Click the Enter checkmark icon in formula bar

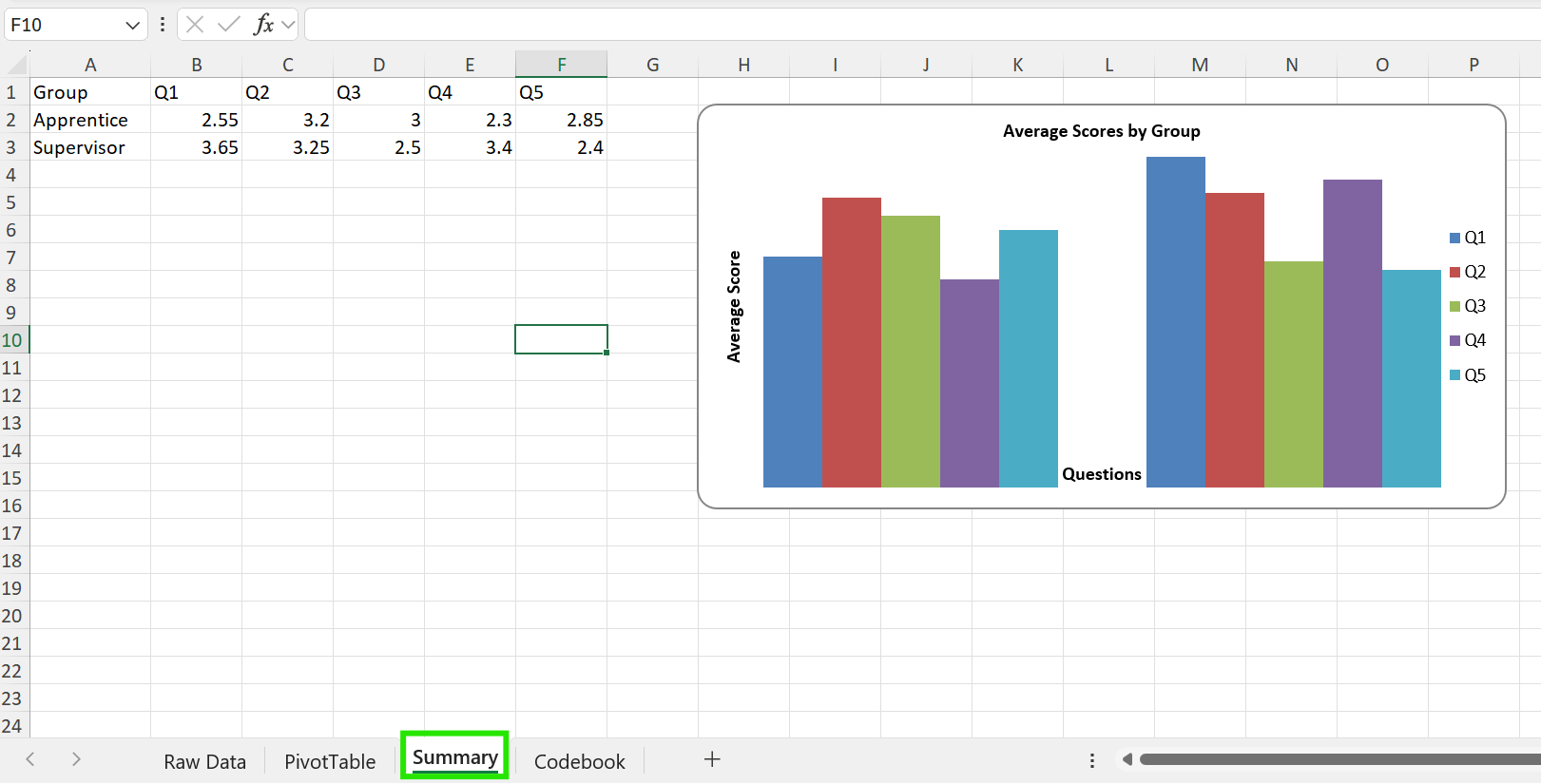[228, 25]
